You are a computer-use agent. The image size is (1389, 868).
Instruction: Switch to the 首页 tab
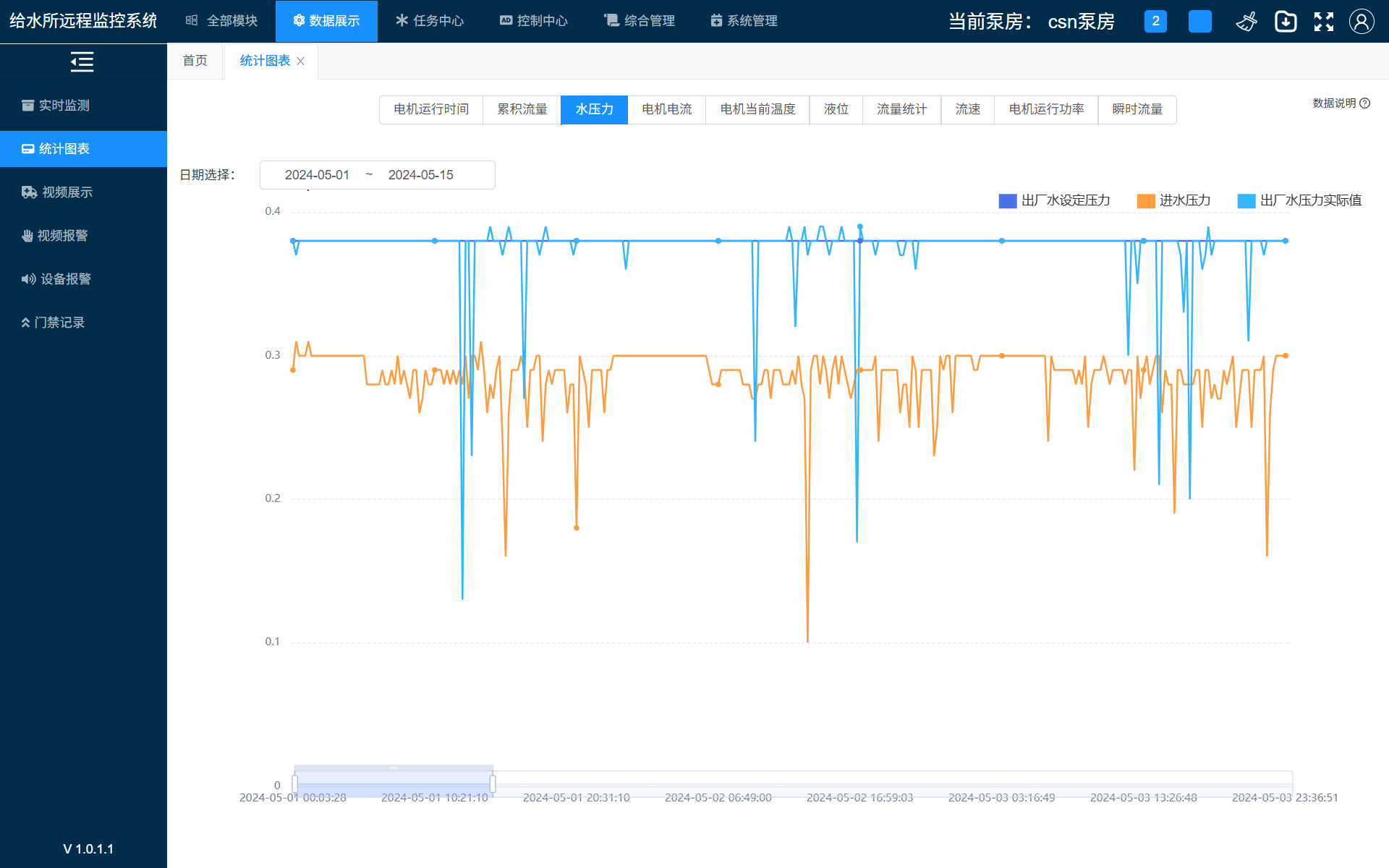pyautogui.click(x=195, y=61)
